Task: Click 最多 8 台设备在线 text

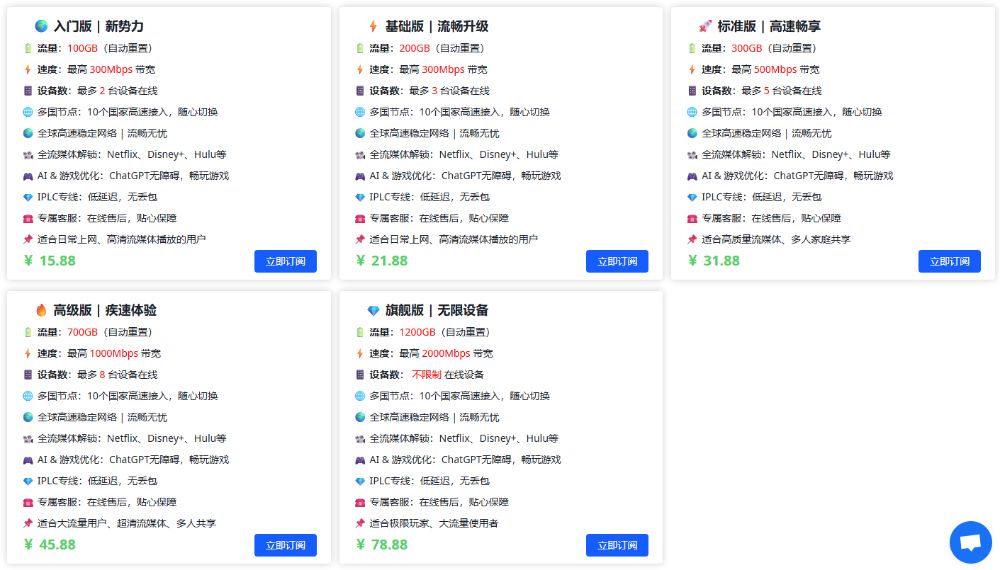Action: [x=117, y=374]
